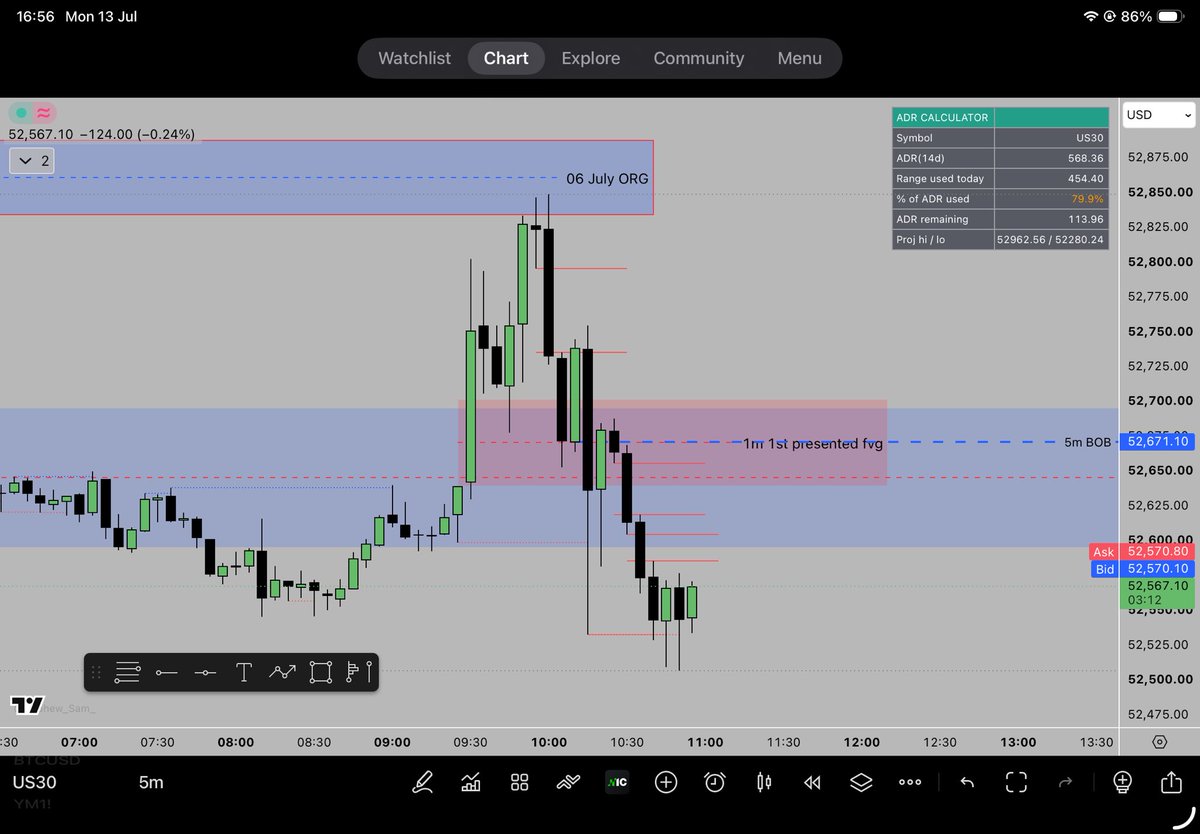Select the 06 July ORG zone label

607,179
